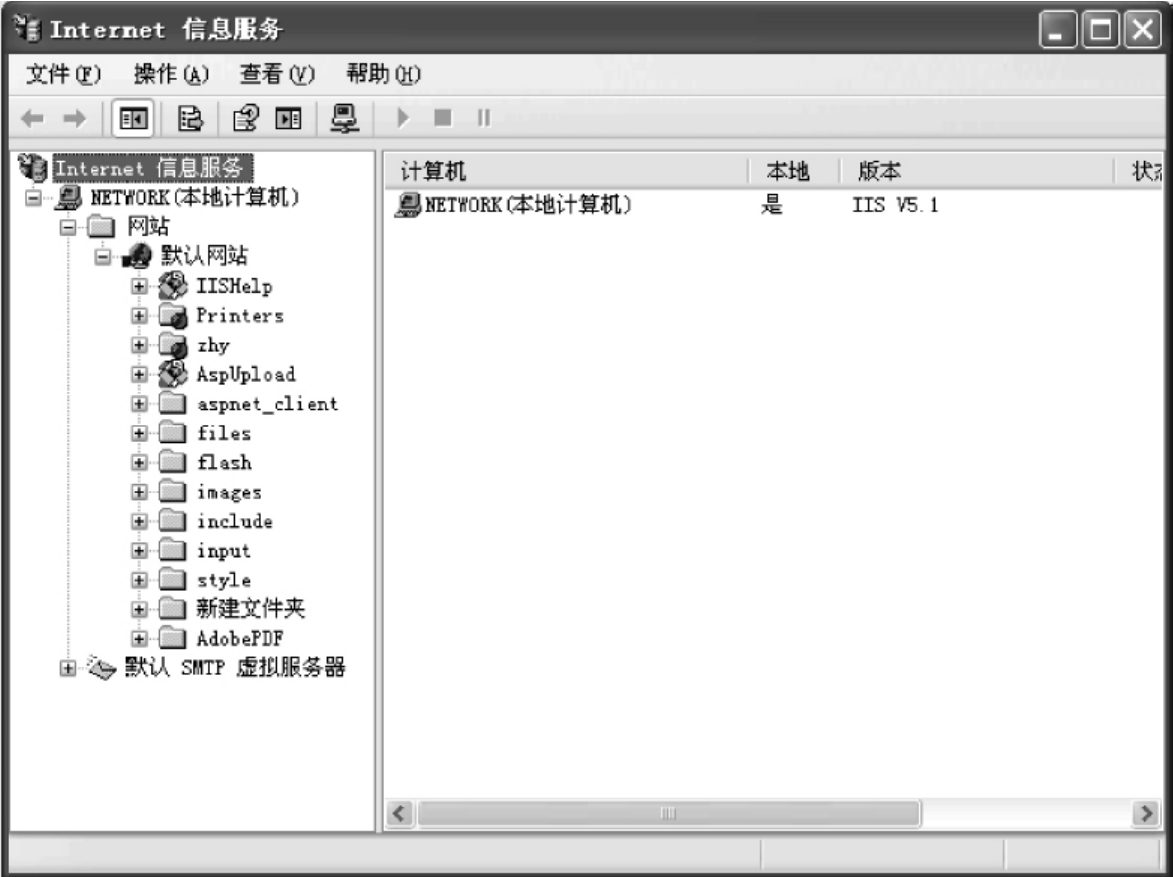Click the files folder icon
1173x877 pixels.
[x=173, y=433]
